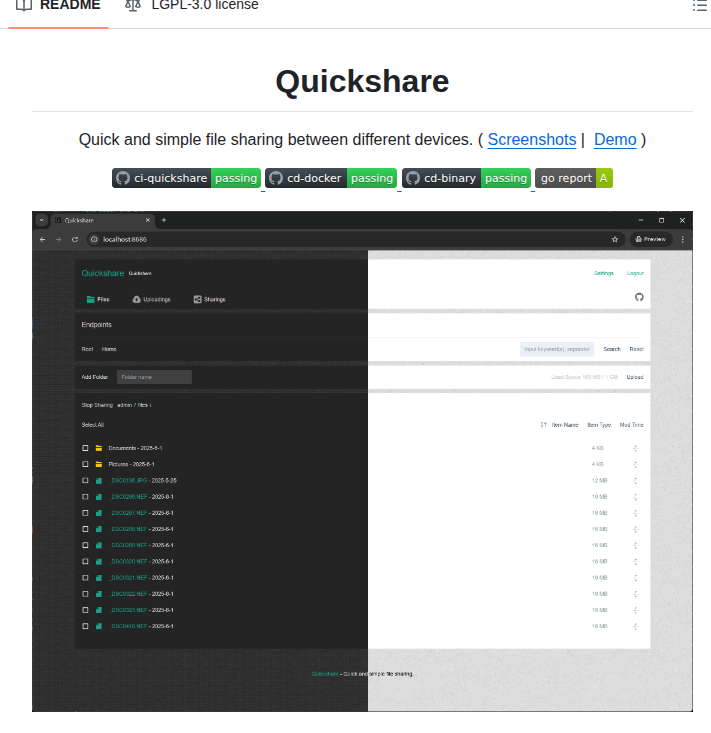This screenshot has width=711, height=733.
Task: Click the Quickshare heading title
Action: (362, 81)
